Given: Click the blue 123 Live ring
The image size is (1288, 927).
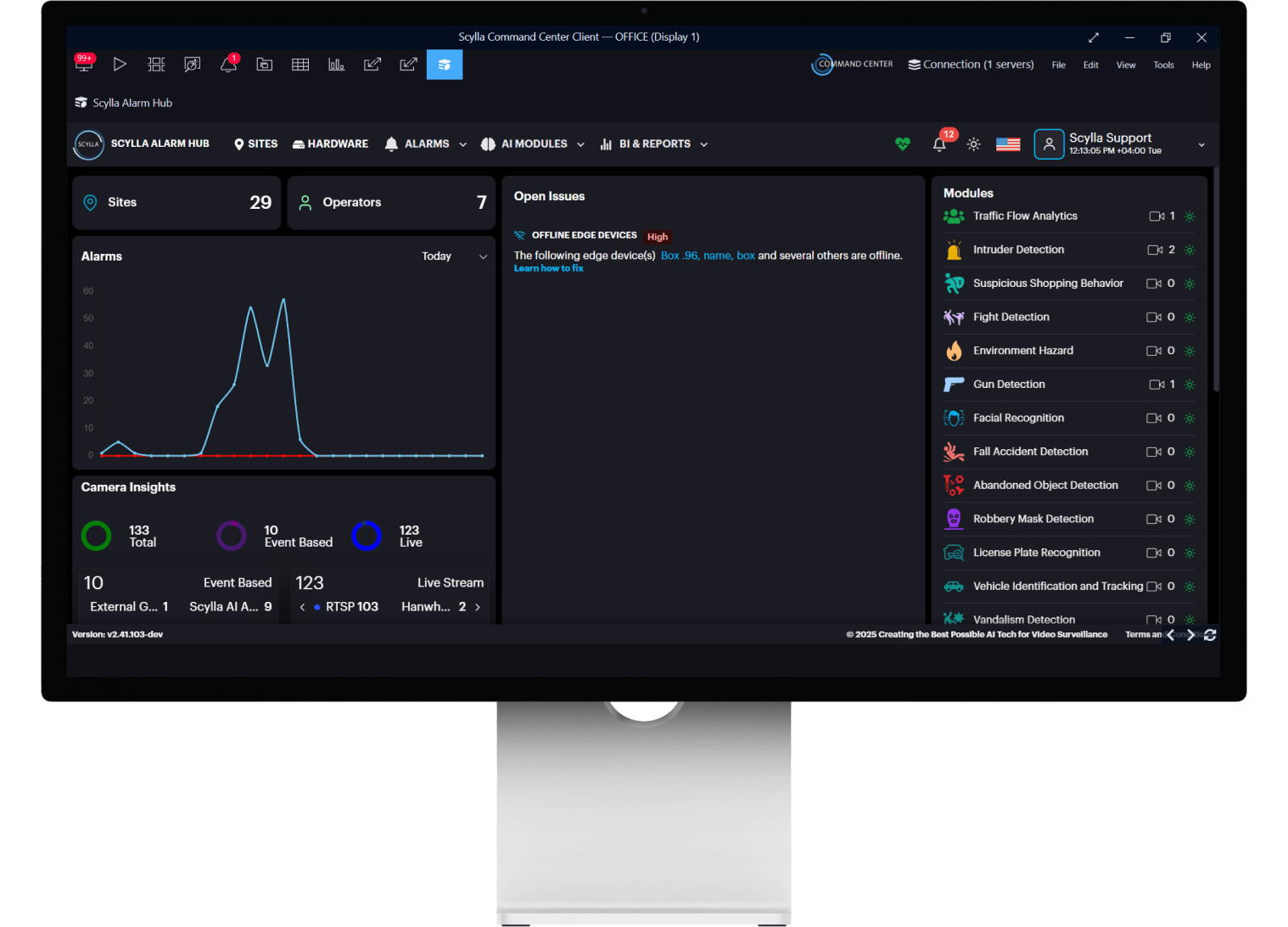Looking at the screenshot, I should click(367, 536).
